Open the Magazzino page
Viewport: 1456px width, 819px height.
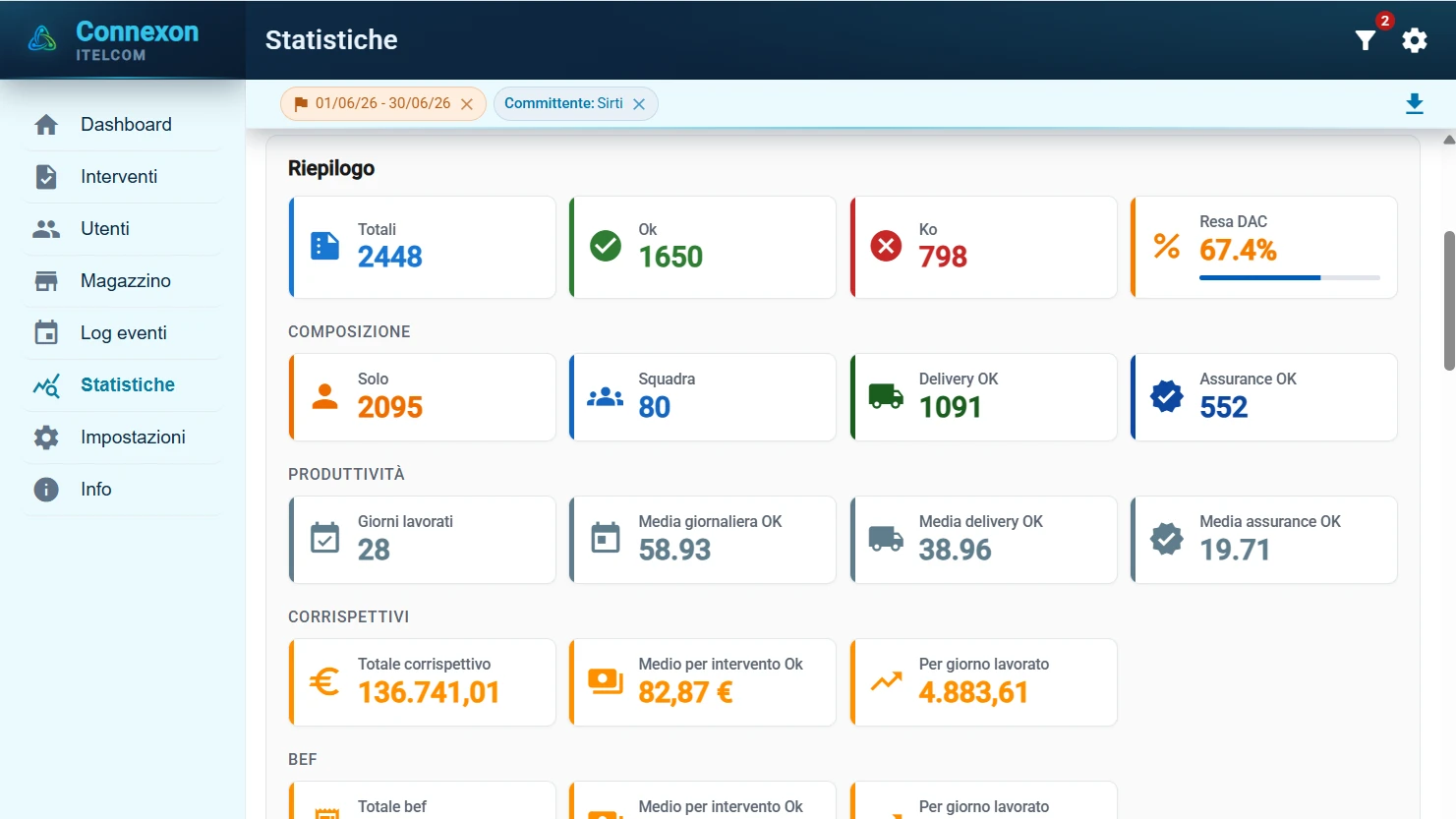123,281
